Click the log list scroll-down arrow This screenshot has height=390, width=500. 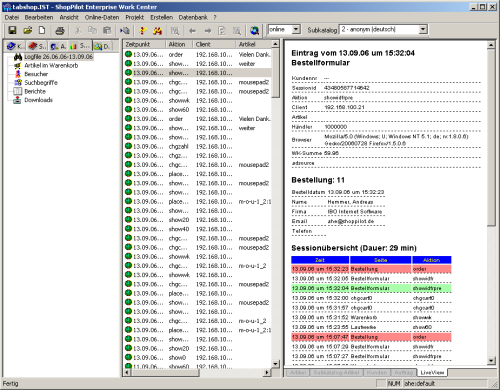tap(275, 364)
